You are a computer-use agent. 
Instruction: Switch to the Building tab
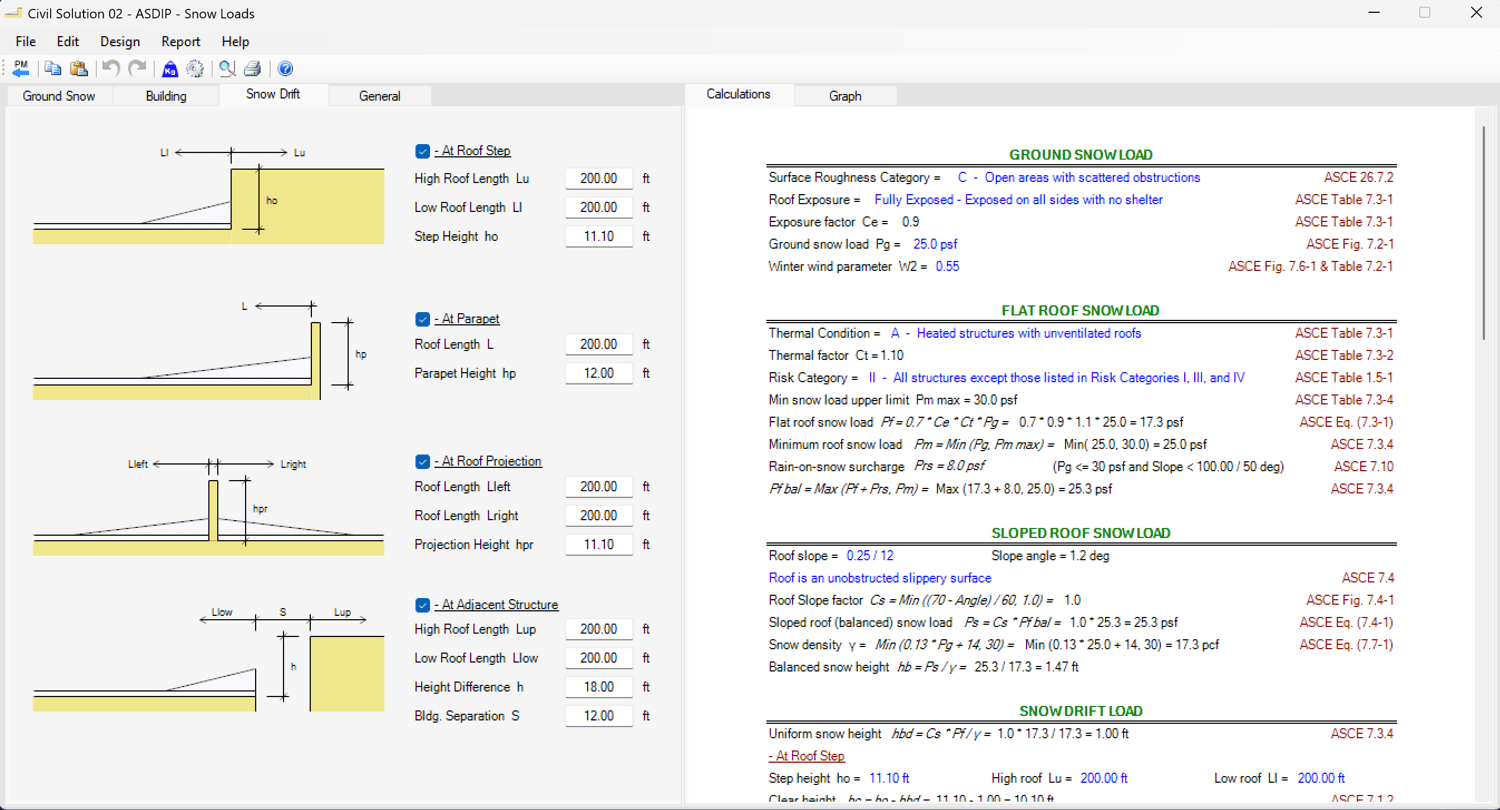point(166,96)
